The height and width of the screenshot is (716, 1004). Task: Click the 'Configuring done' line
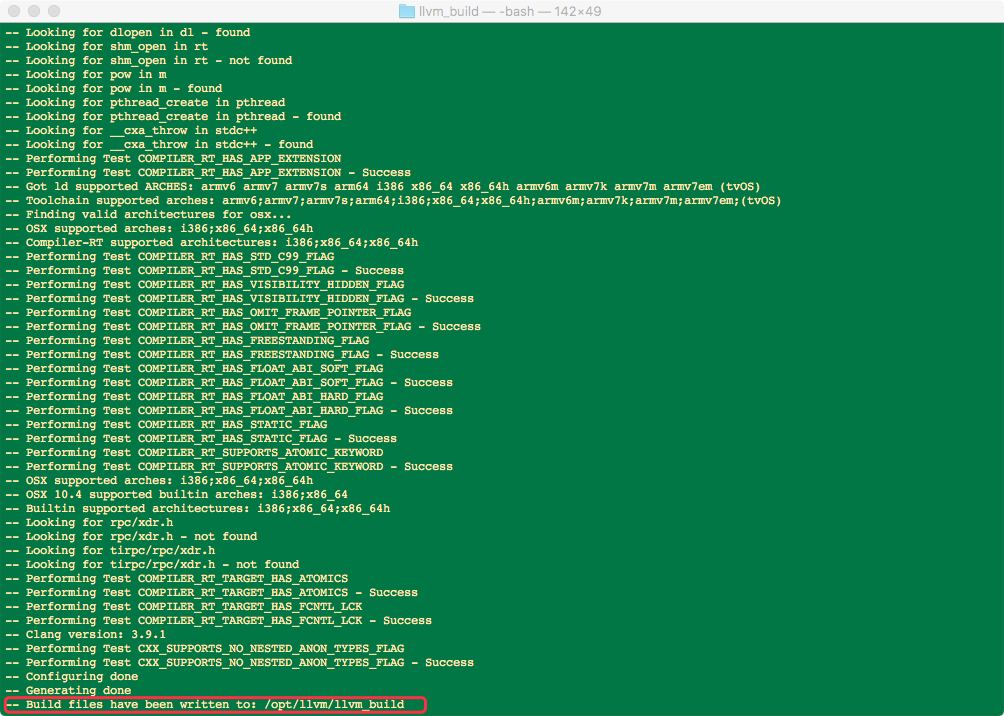[x=72, y=677]
